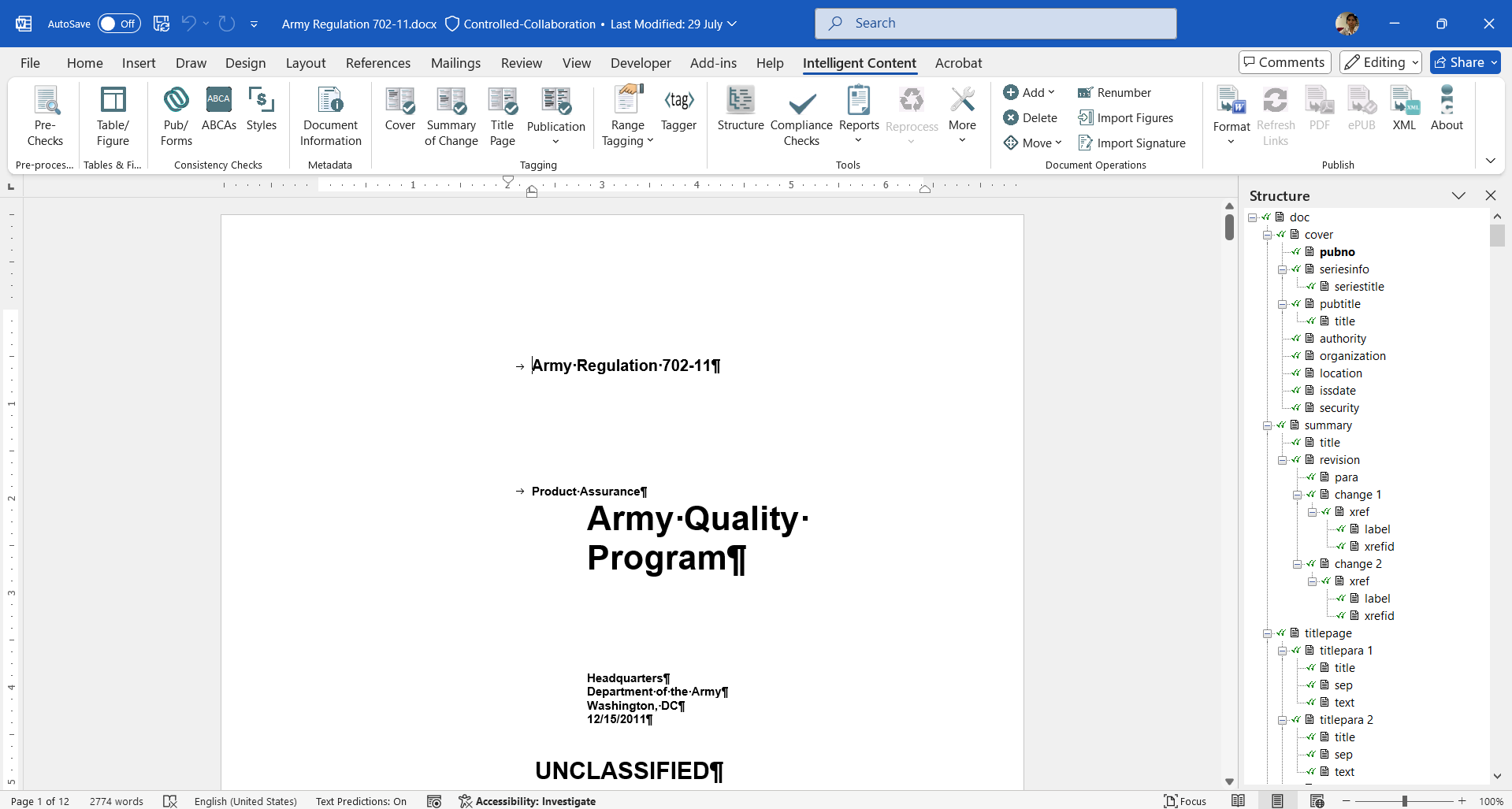Viewport: 1512px width, 809px height.
Task: Click the Search box in title bar
Action: [x=995, y=24]
